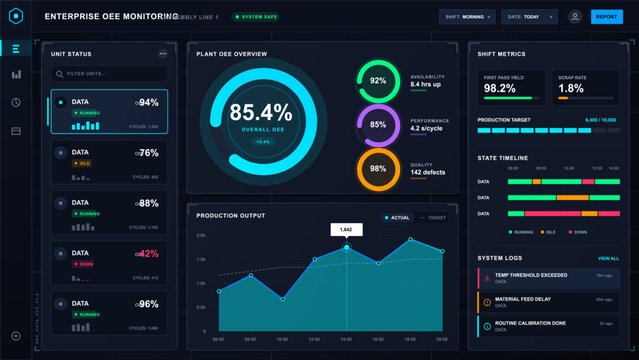Open the Temp Threshold Exceeded log entry
The height and width of the screenshot is (360, 639).
point(549,278)
